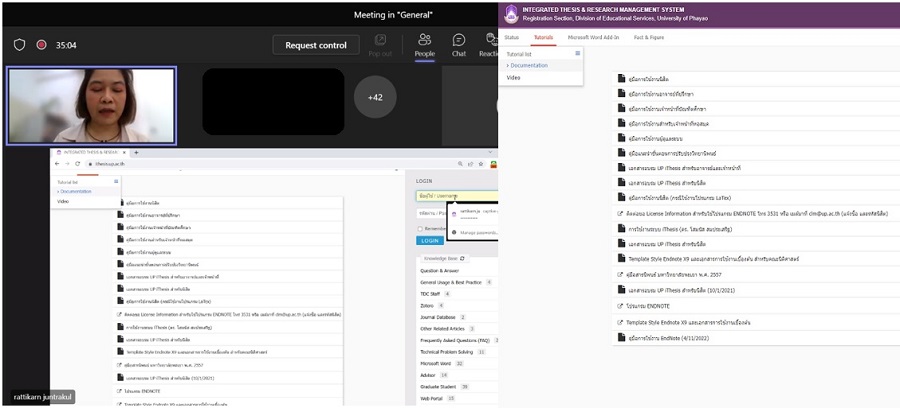Tick the Remember me checkbox

[418, 229]
